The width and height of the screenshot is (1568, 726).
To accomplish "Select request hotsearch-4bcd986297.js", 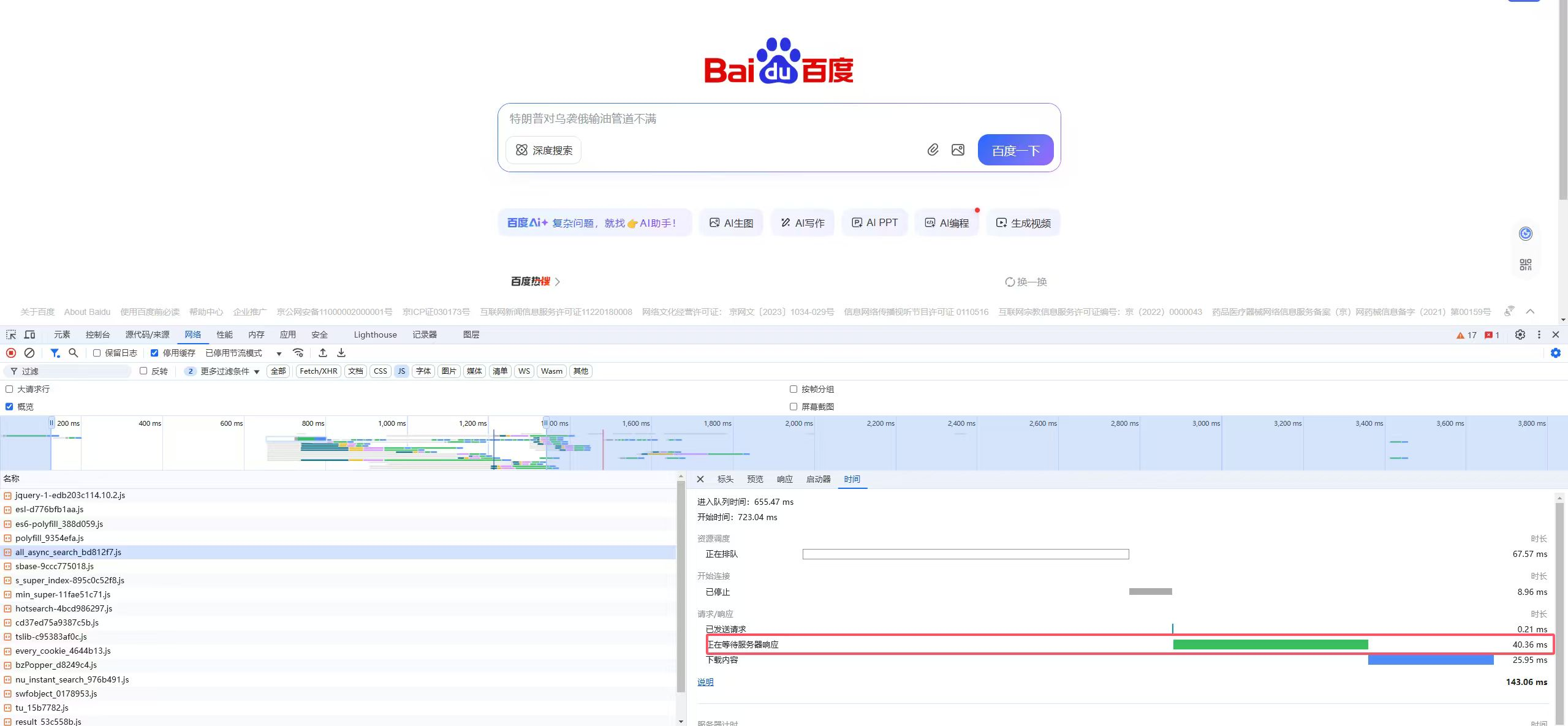I will pyautogui.click(x=338, y=608).
